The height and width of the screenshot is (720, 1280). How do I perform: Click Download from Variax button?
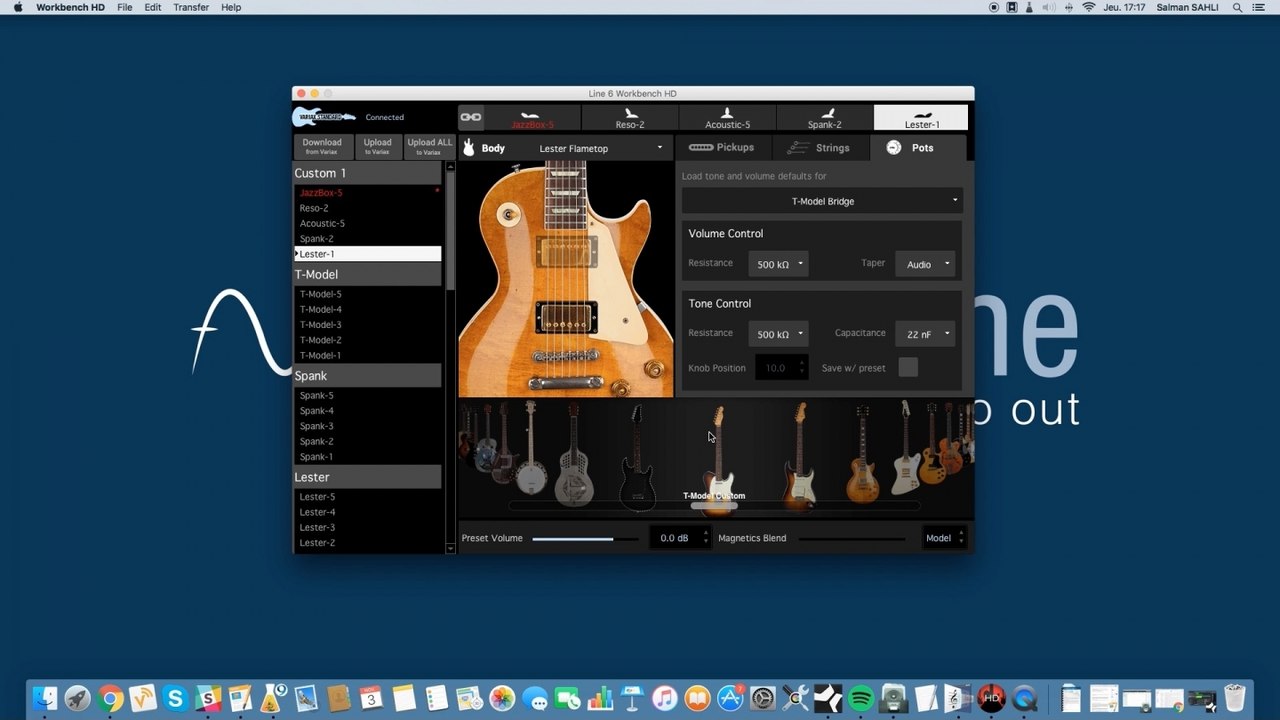point(322,147)
